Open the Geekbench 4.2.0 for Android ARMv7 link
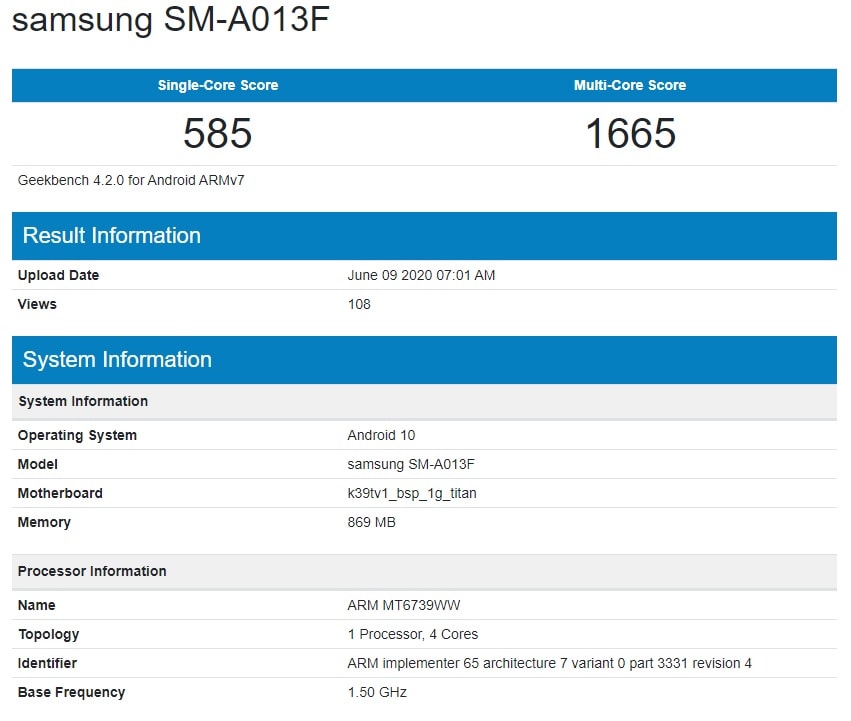Screen dimensions: 851x721 [111, 179]
